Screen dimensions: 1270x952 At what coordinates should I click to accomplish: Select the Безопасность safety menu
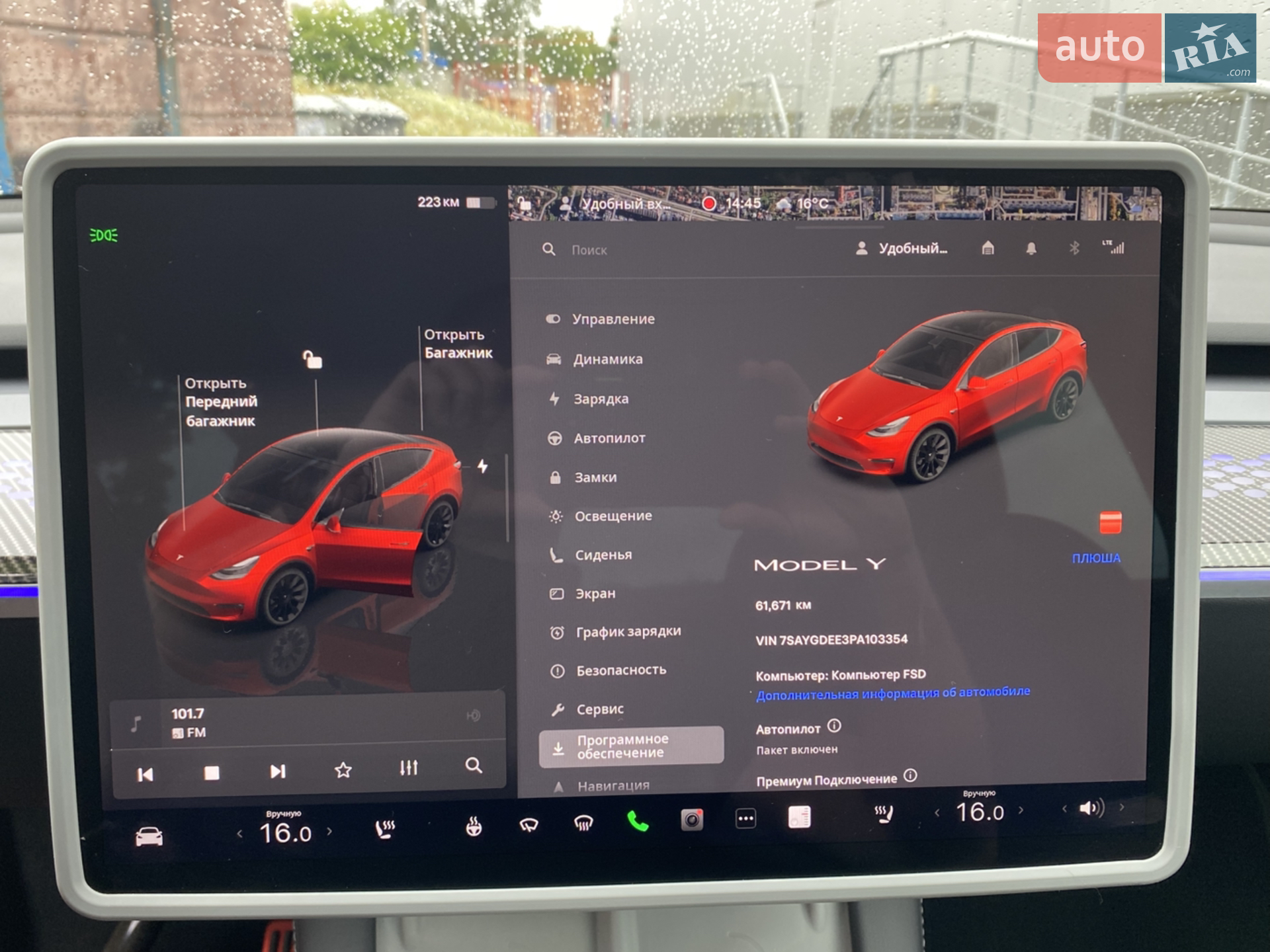tap(608, 670)
